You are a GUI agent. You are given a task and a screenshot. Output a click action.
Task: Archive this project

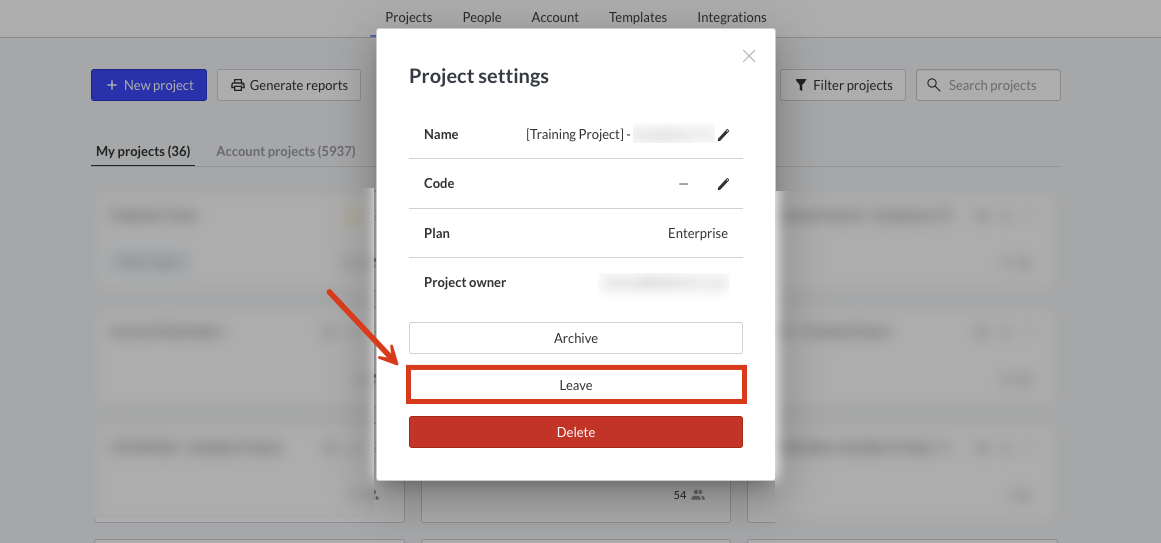pyautogui.click(x=575, y=338)
